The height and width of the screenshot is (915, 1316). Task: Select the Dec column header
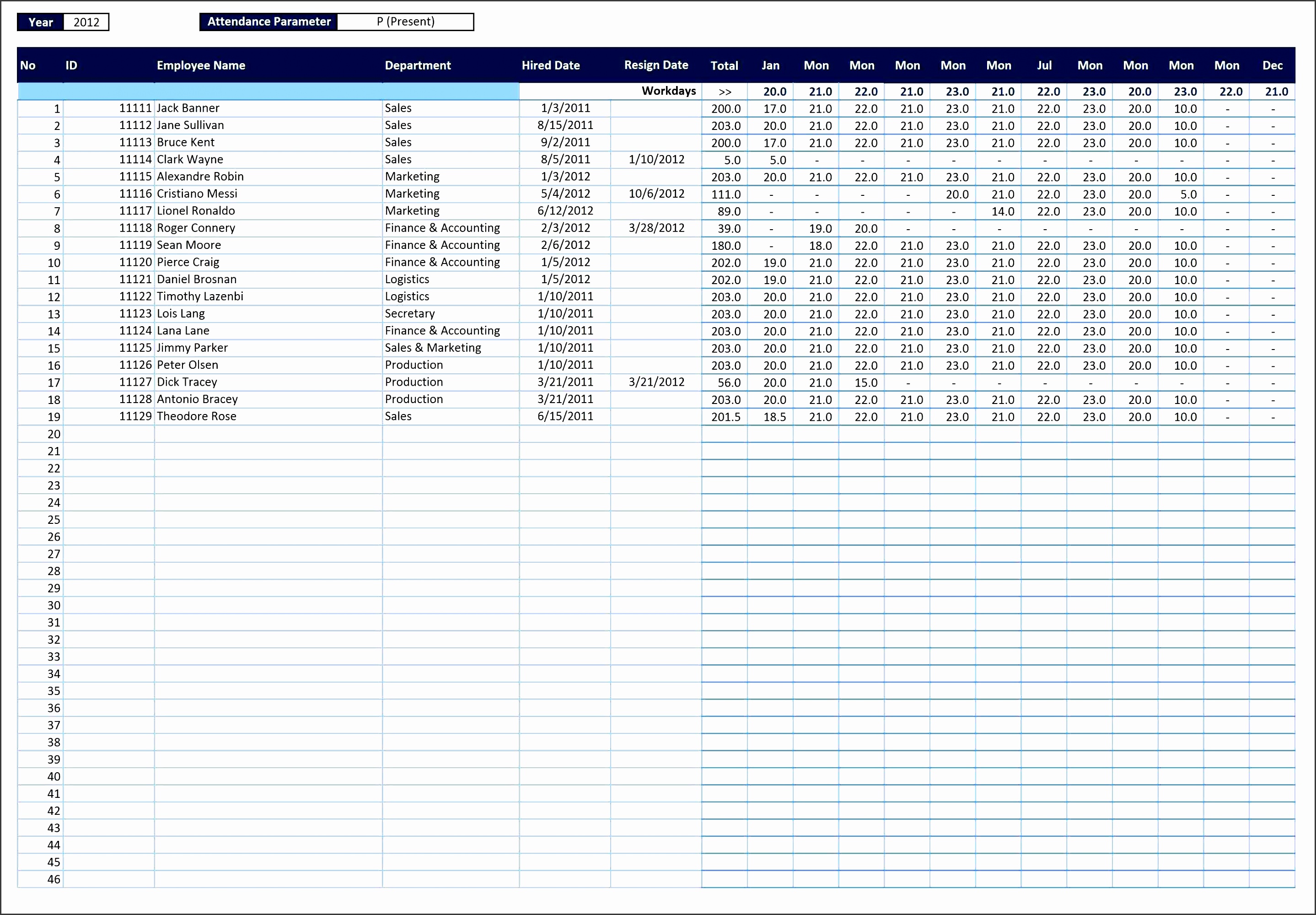pyautogui.click(x=1273, y=65)
